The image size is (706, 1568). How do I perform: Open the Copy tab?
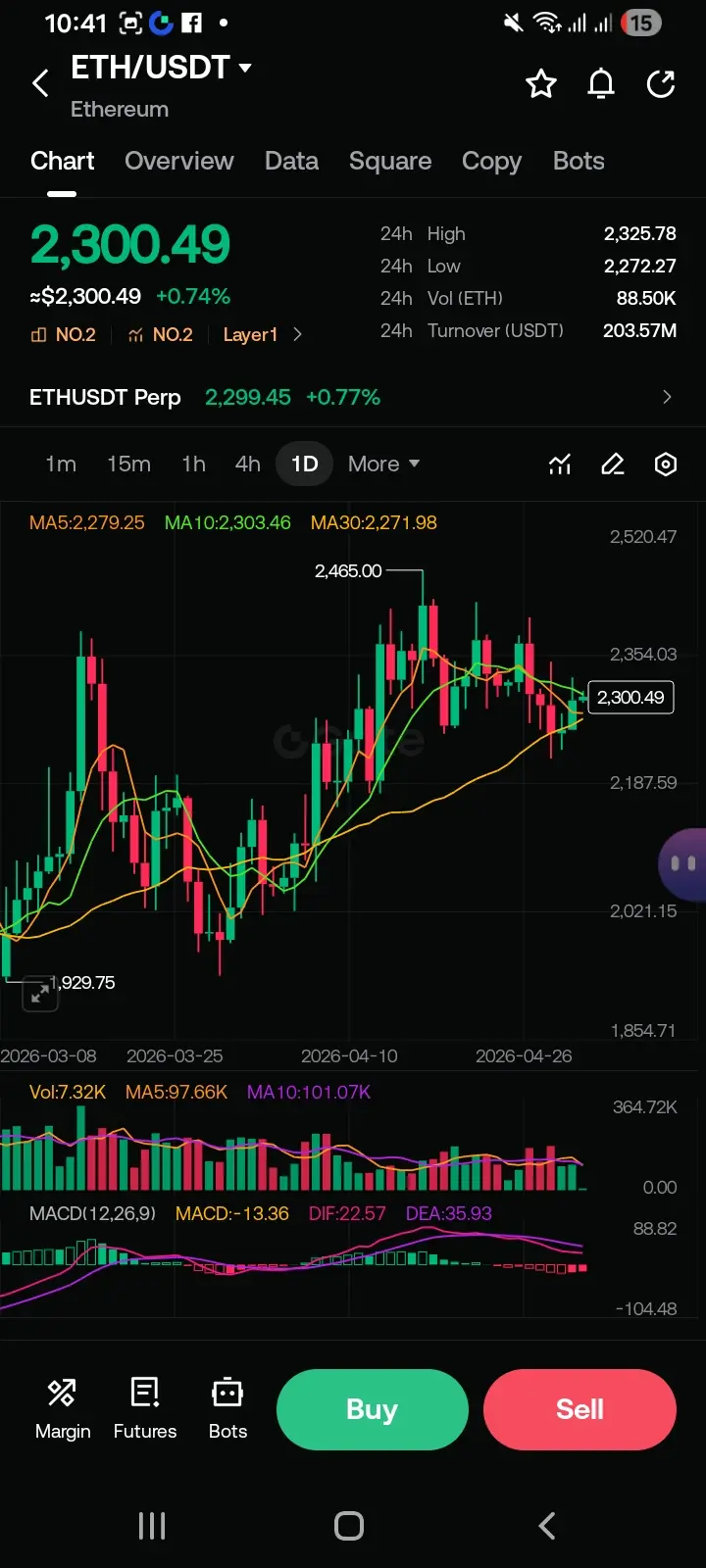coord(491,161)
